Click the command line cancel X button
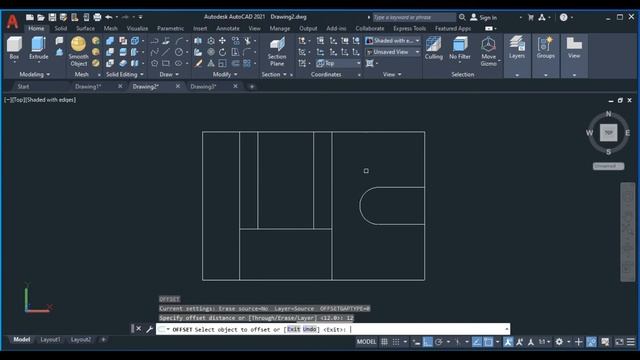Screen dimensions: 640x360 tap(139, 329)
